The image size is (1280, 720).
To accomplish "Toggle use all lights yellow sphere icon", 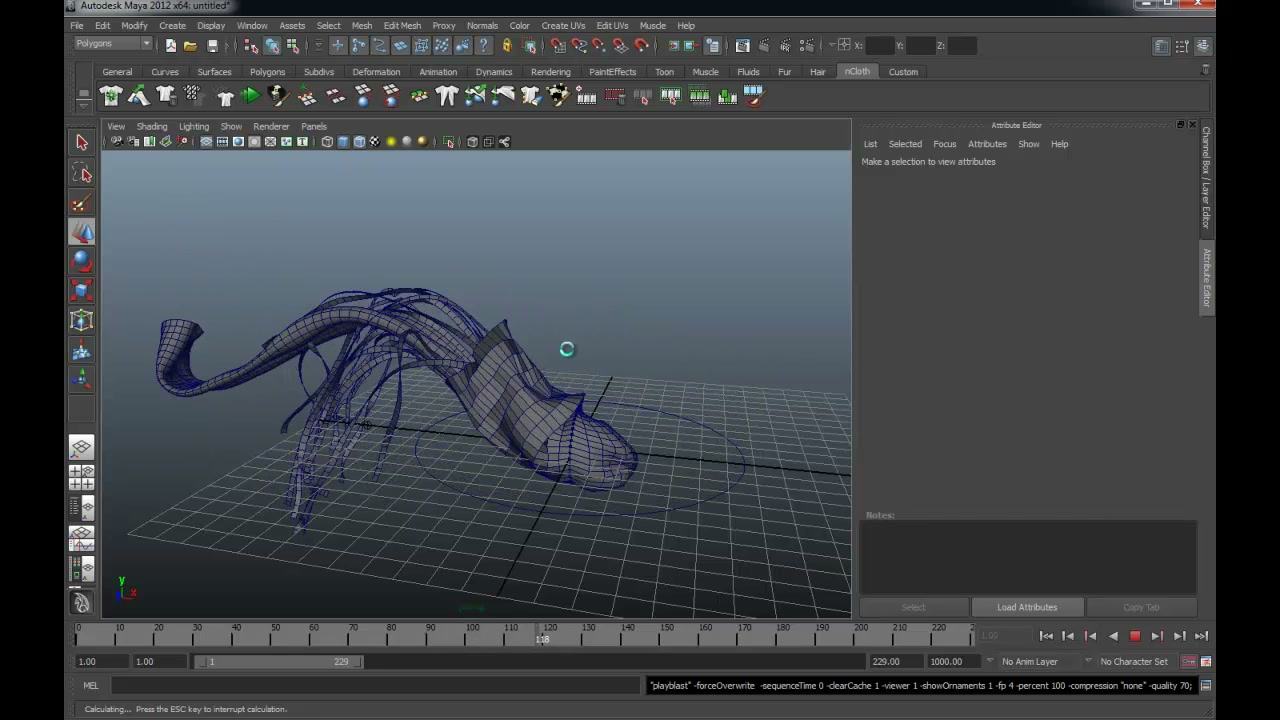I will [x=390, y=142].
